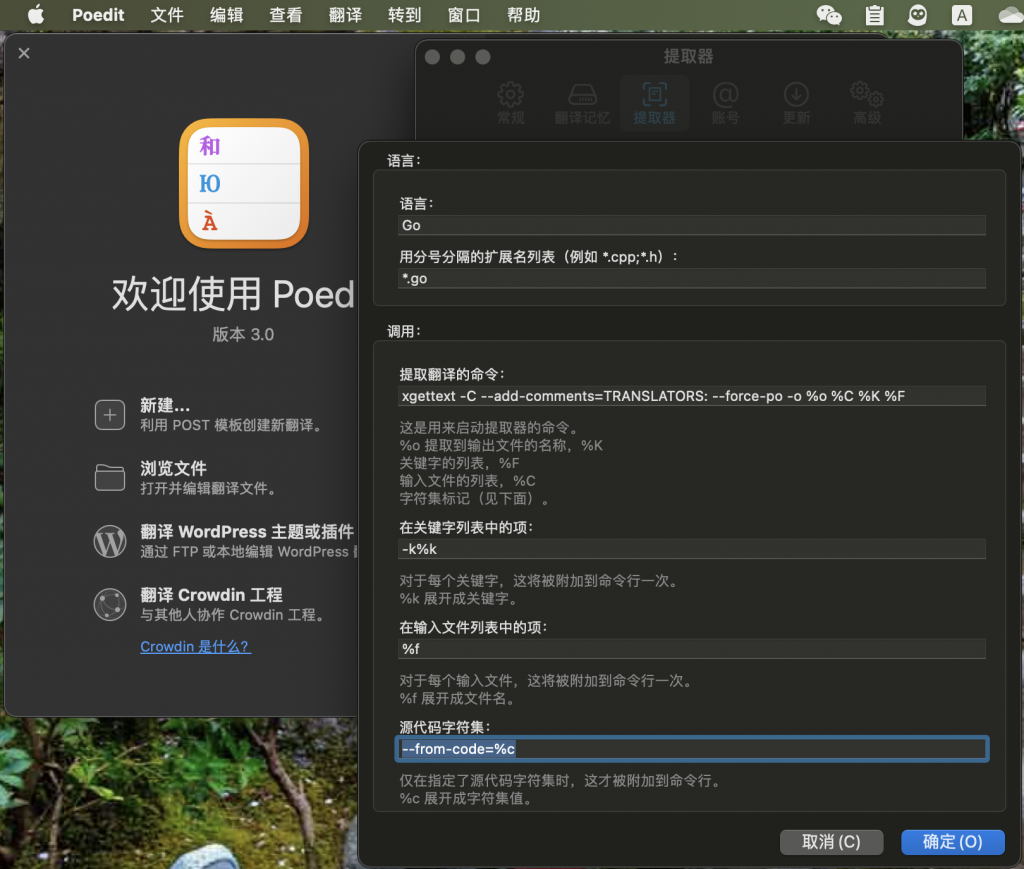Click the 浏览文件 folder icon
The height and width of the screenshot is (869, 1024).
[x=110, y=477]
